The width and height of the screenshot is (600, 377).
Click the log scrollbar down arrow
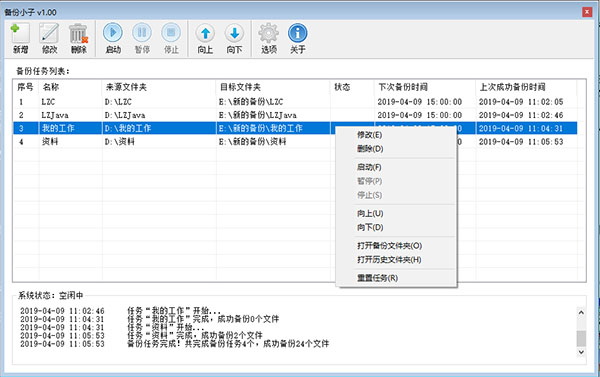tap(581, 352)
